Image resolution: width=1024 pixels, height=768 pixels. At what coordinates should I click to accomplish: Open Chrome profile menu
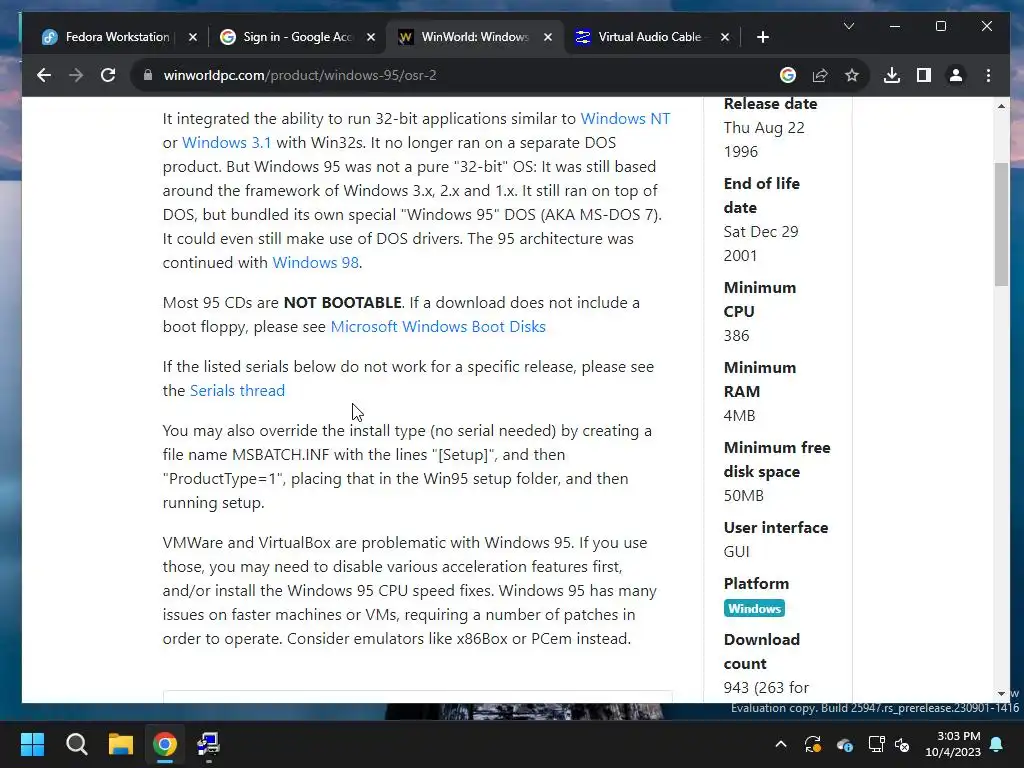(x=955, y=75)
